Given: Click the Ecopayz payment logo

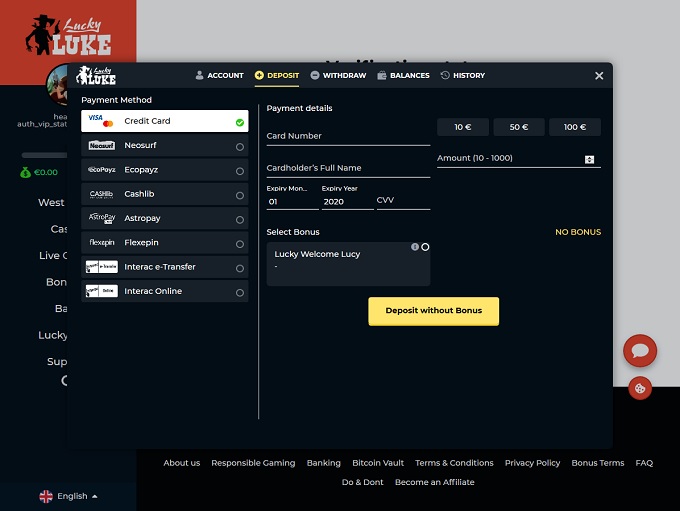Looking at the screenshot, I should [x=102, y=170].
